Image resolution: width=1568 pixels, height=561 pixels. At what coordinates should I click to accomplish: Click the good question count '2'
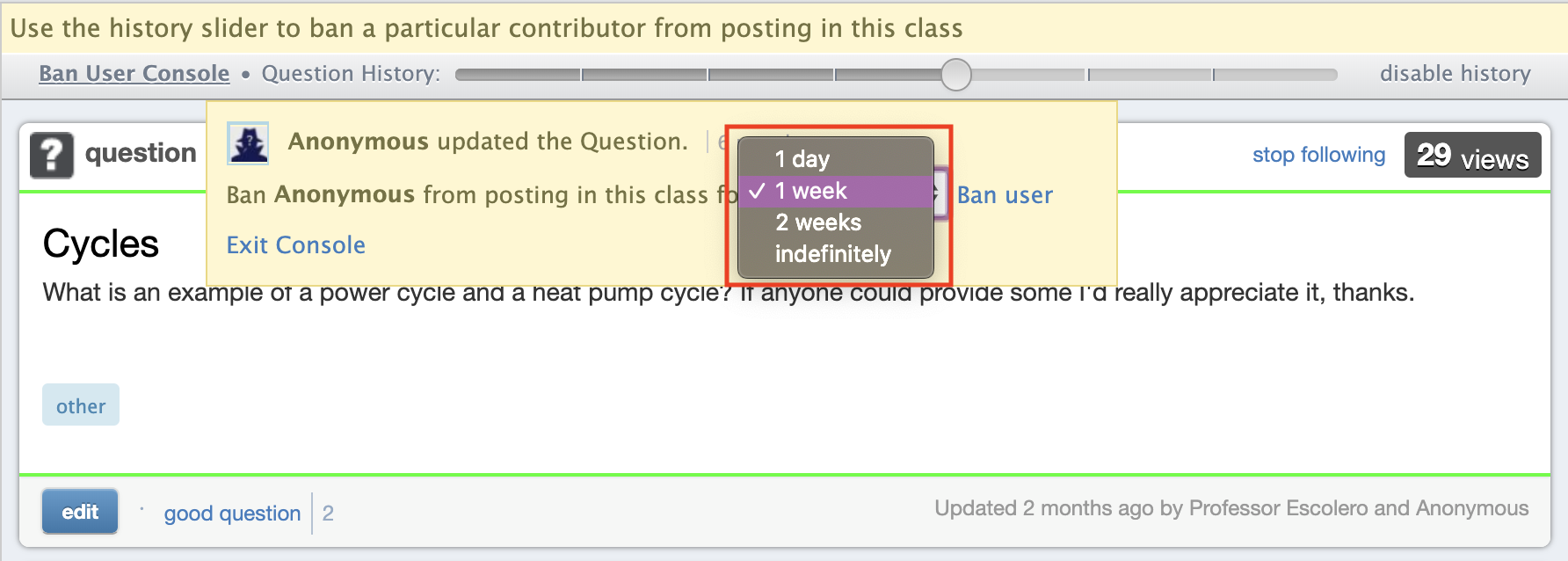pyautogui.click(x=327, y=513)
